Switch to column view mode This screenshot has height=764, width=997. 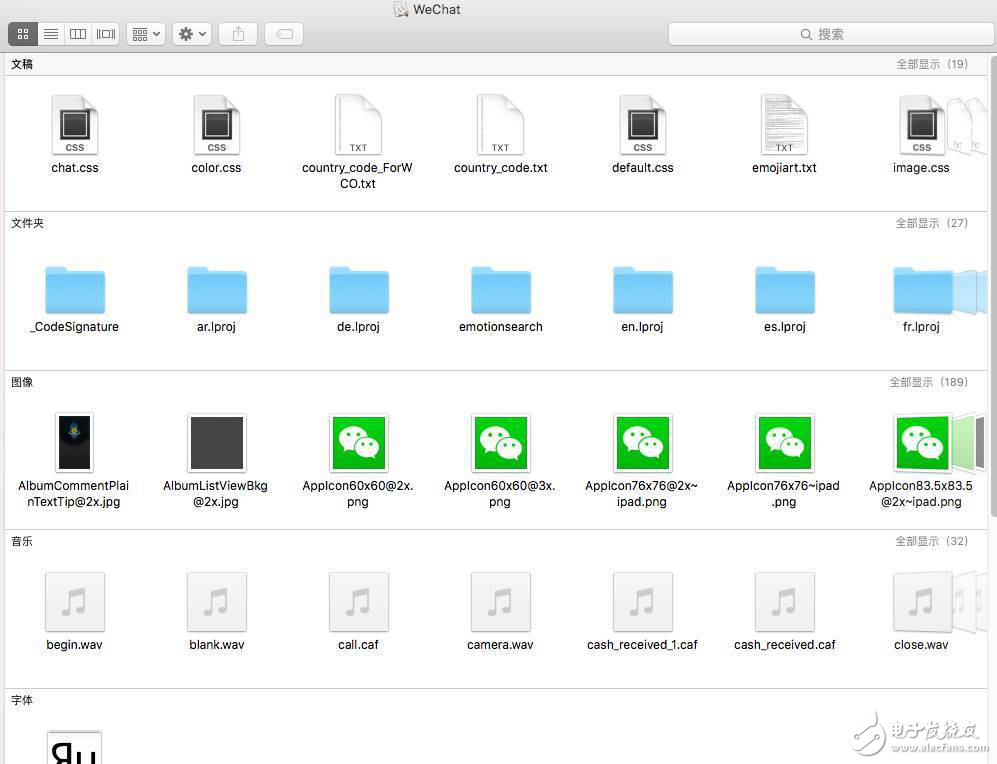coord(78,34)
